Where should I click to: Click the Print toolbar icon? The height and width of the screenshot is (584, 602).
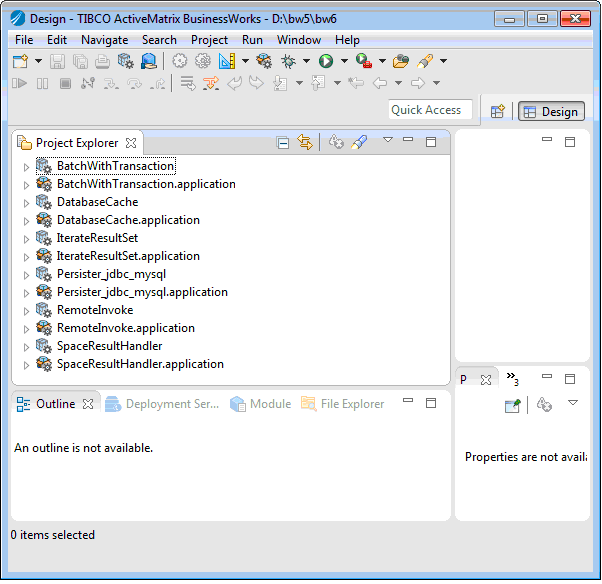[x=103, y=61]
